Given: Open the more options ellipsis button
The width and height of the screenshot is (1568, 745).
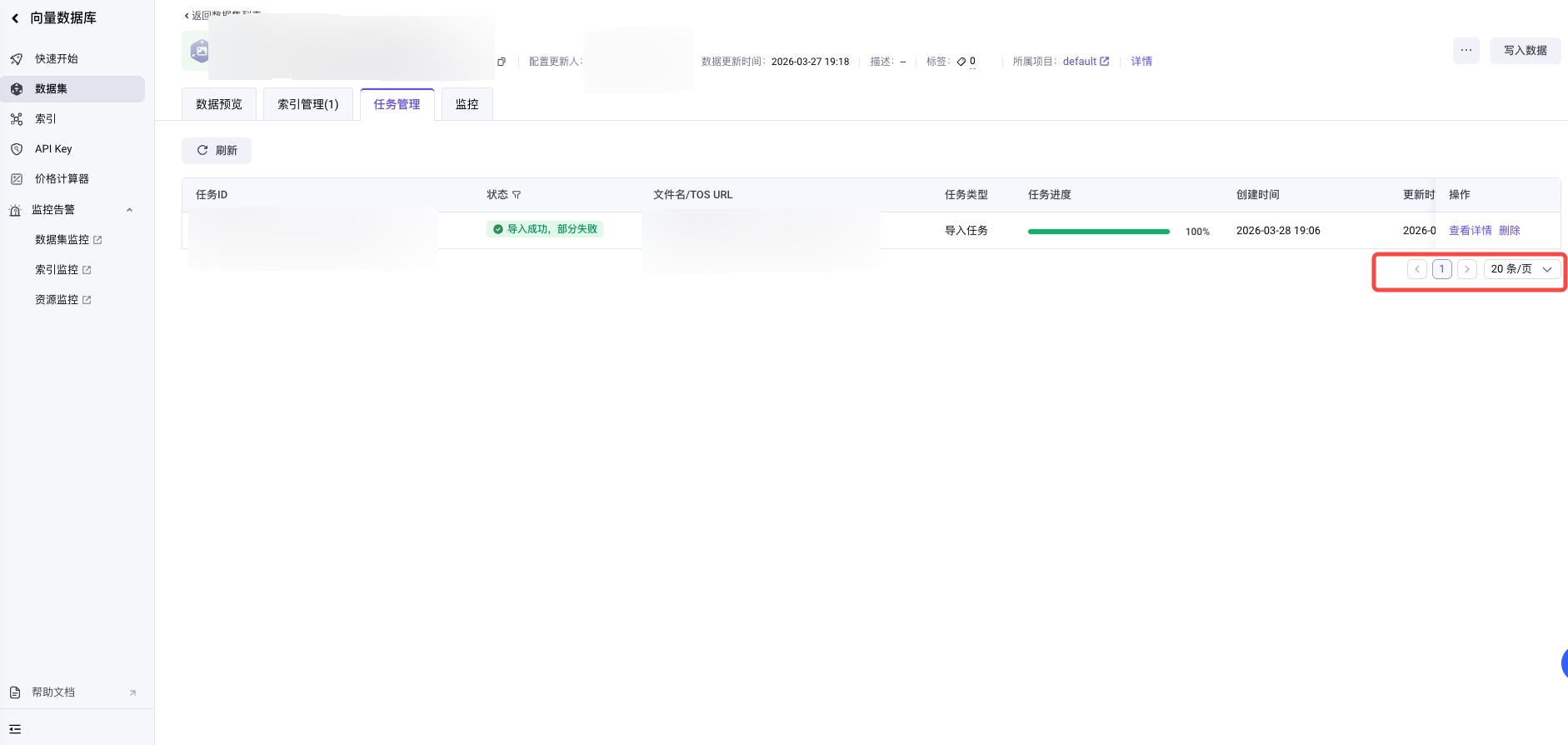Looking at the screenshot, I should [1466, 50].
